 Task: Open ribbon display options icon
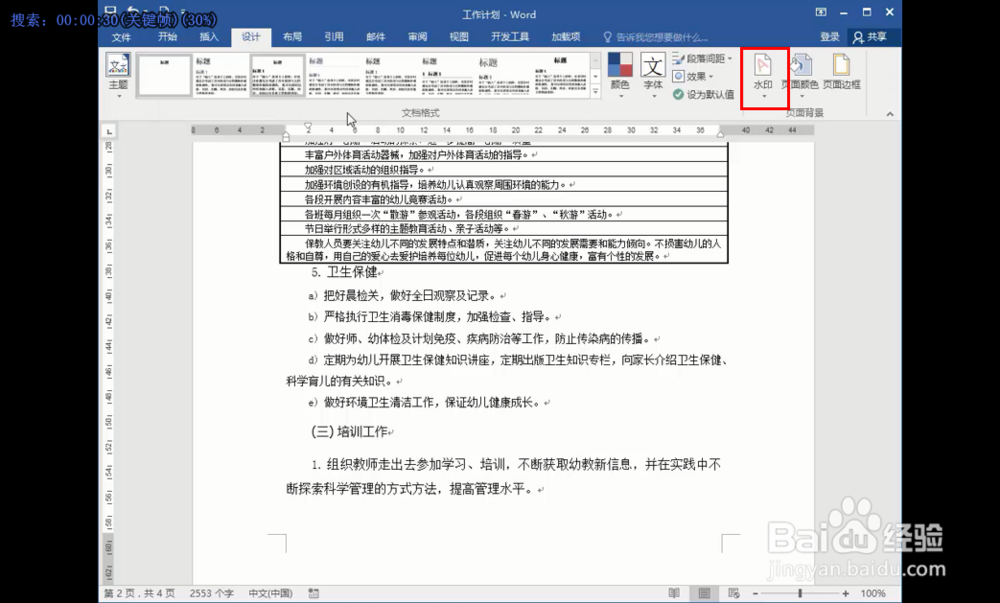pyautogui.click(x=821, y=12)
